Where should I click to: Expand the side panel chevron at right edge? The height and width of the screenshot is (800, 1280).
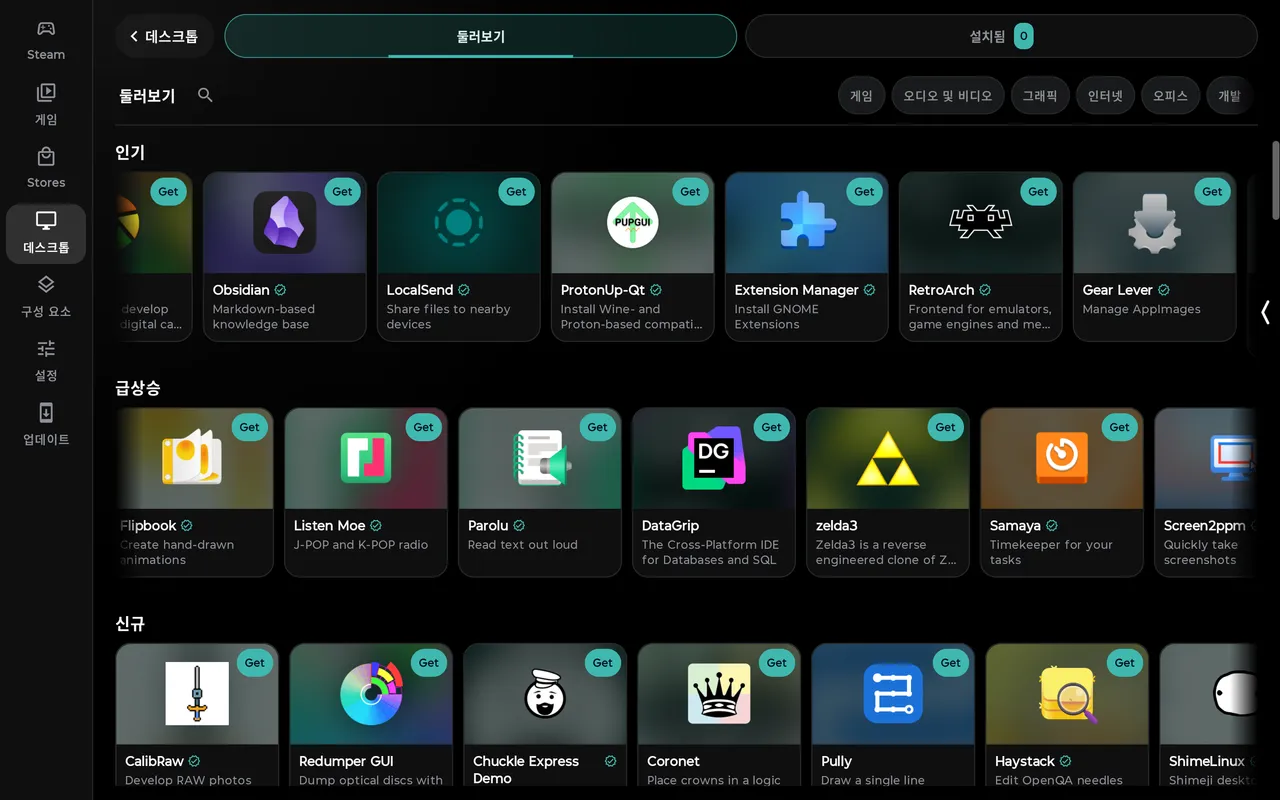tap(1265, 312)
